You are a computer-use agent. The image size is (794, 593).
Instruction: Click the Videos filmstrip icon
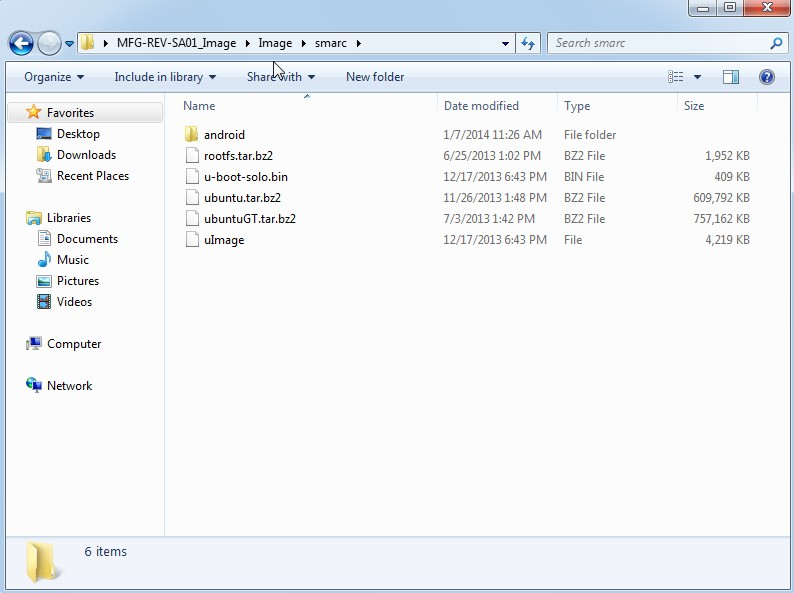[x=44, y=302]
